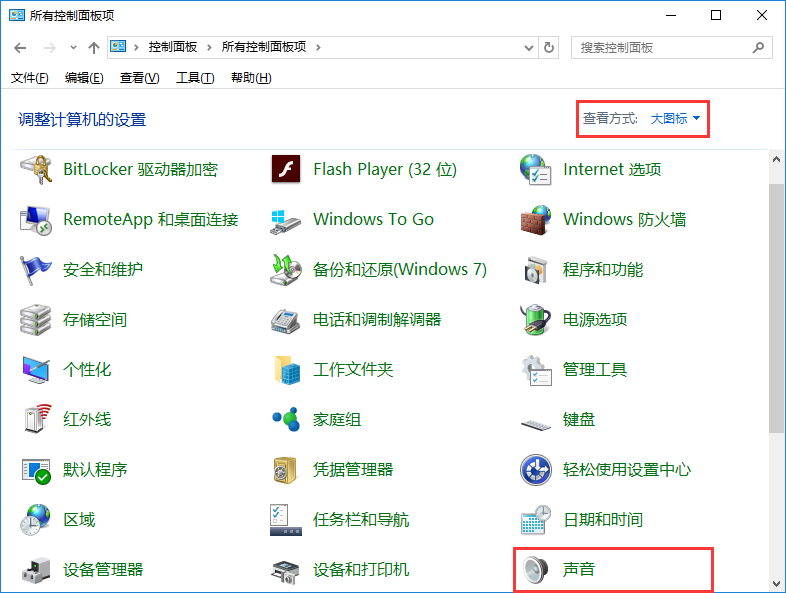This screenshot has width=786, height=593.
Task: Open the BitLocker 驱动器加密 icon
Action: (x=36, y=170)
